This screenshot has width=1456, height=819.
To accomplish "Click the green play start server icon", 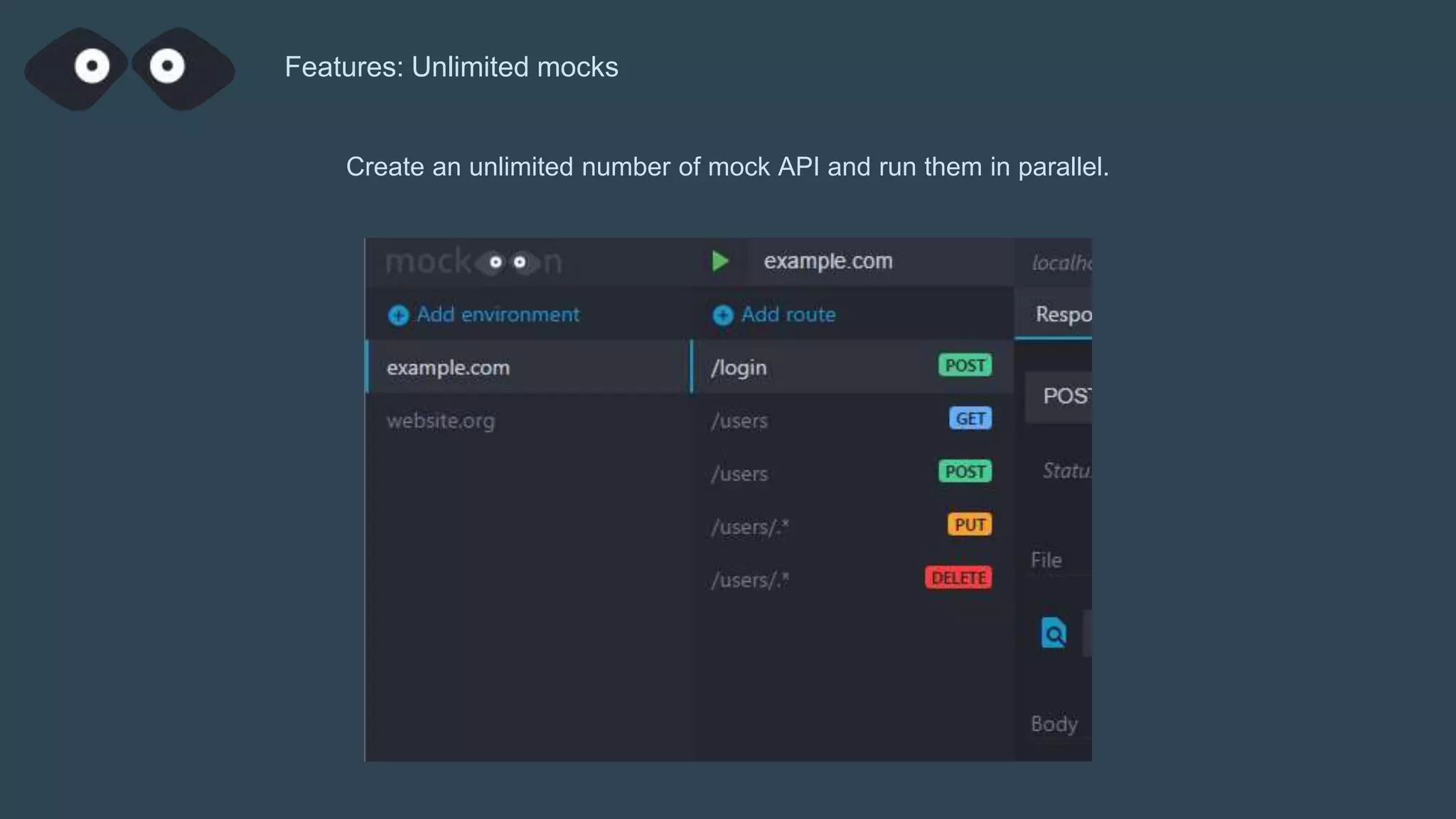I will (720, 262).
